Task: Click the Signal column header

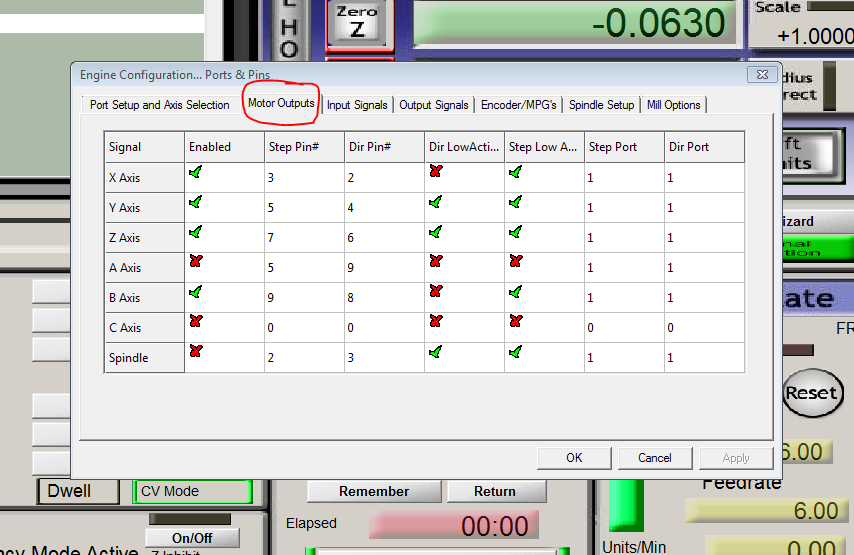Action: 144,147
